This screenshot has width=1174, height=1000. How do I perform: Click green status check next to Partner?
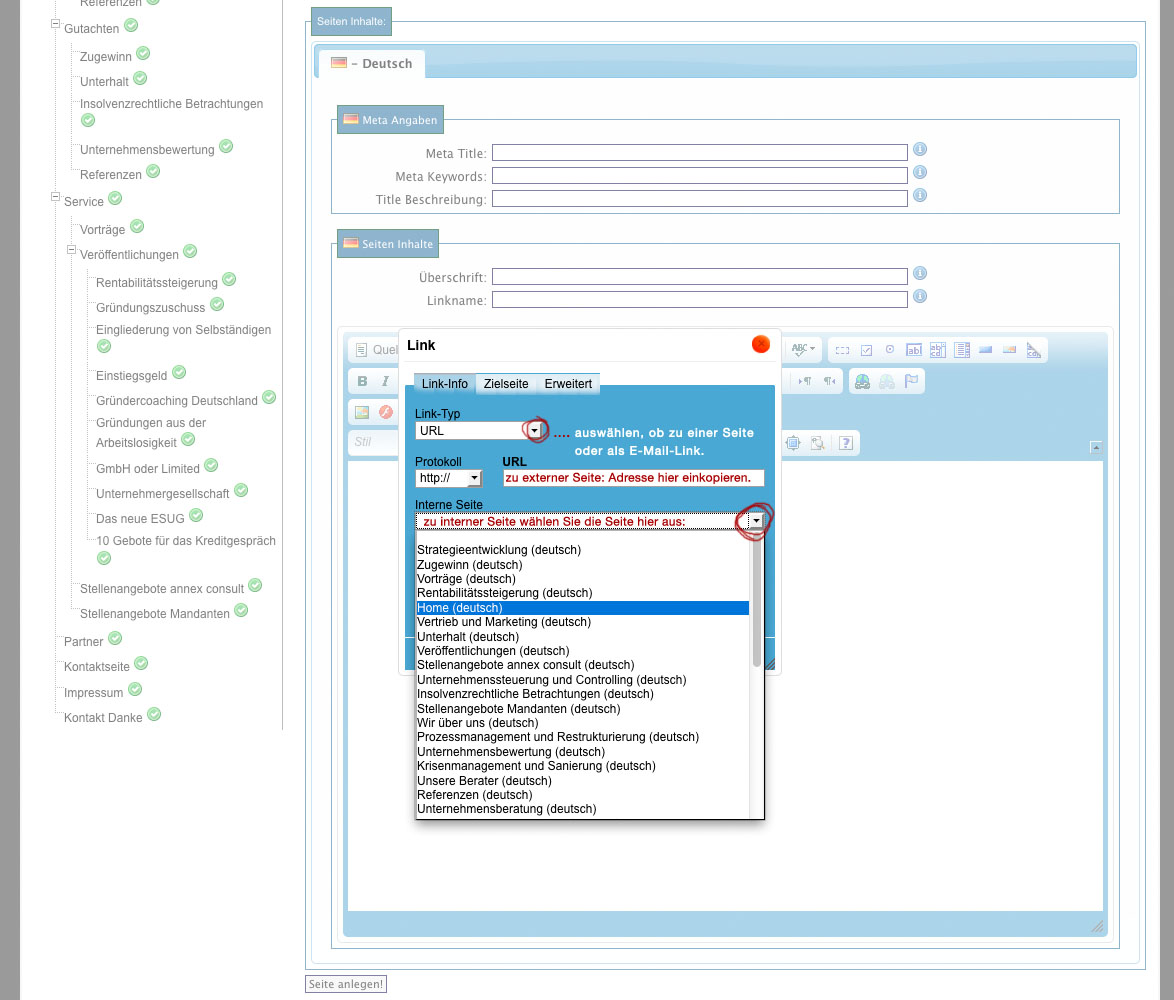115,638
